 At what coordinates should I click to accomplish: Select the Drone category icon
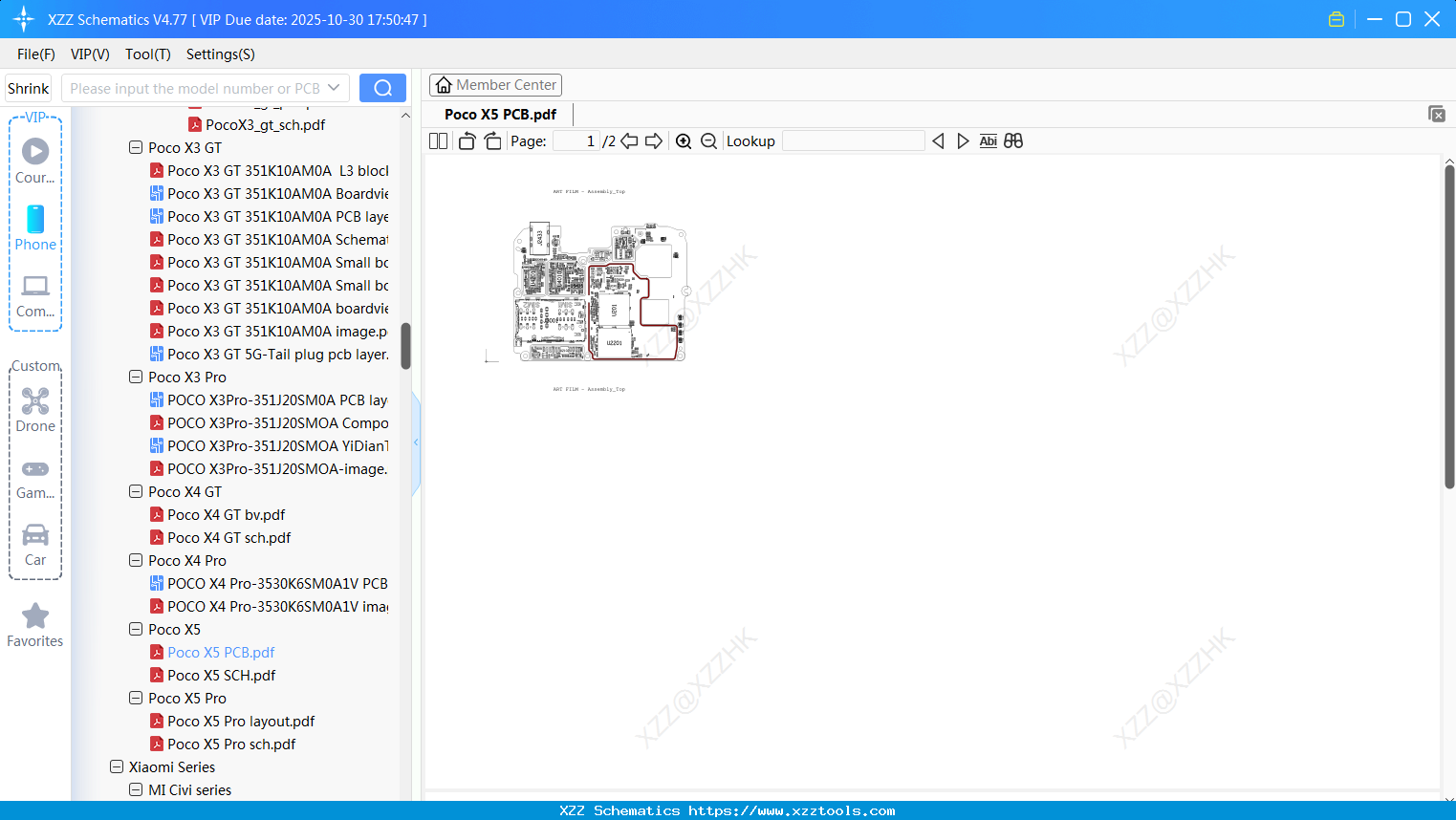pos(35,409)
